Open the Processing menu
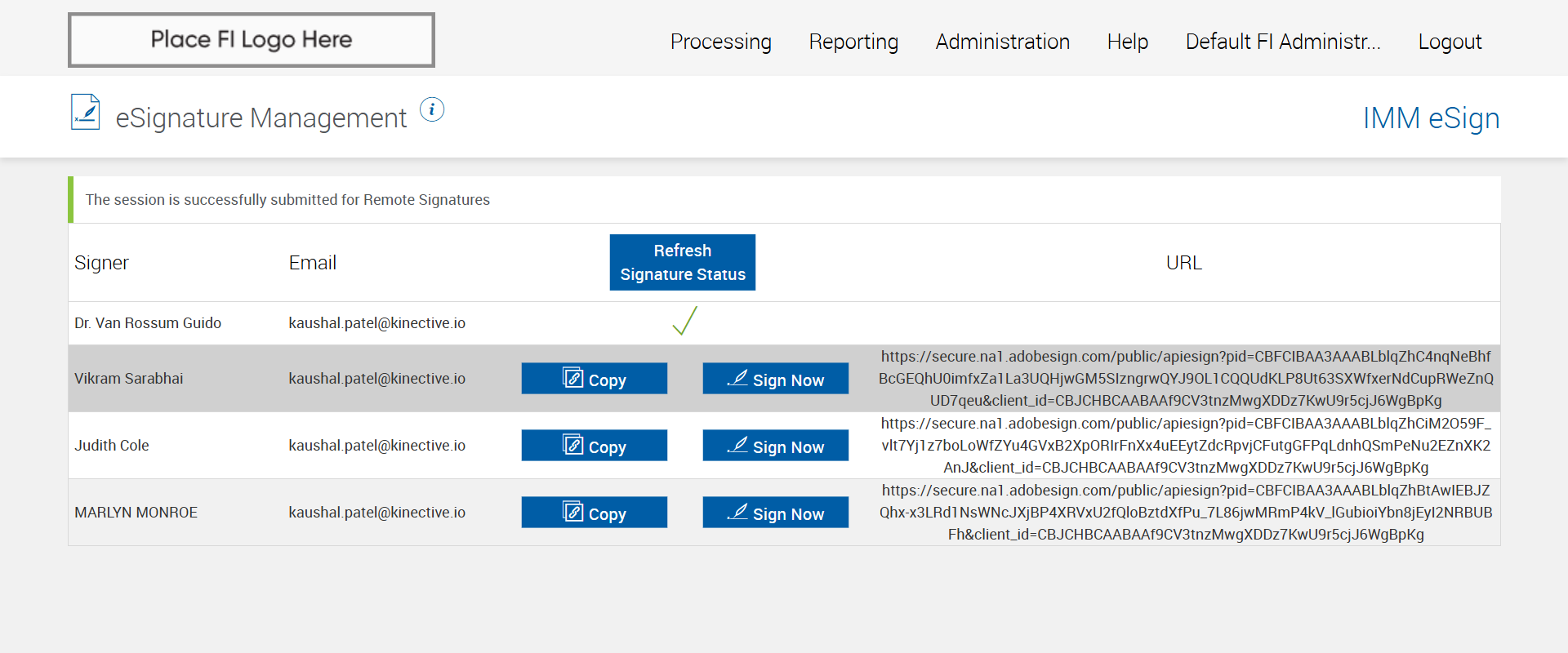 (x=720, y=42)
